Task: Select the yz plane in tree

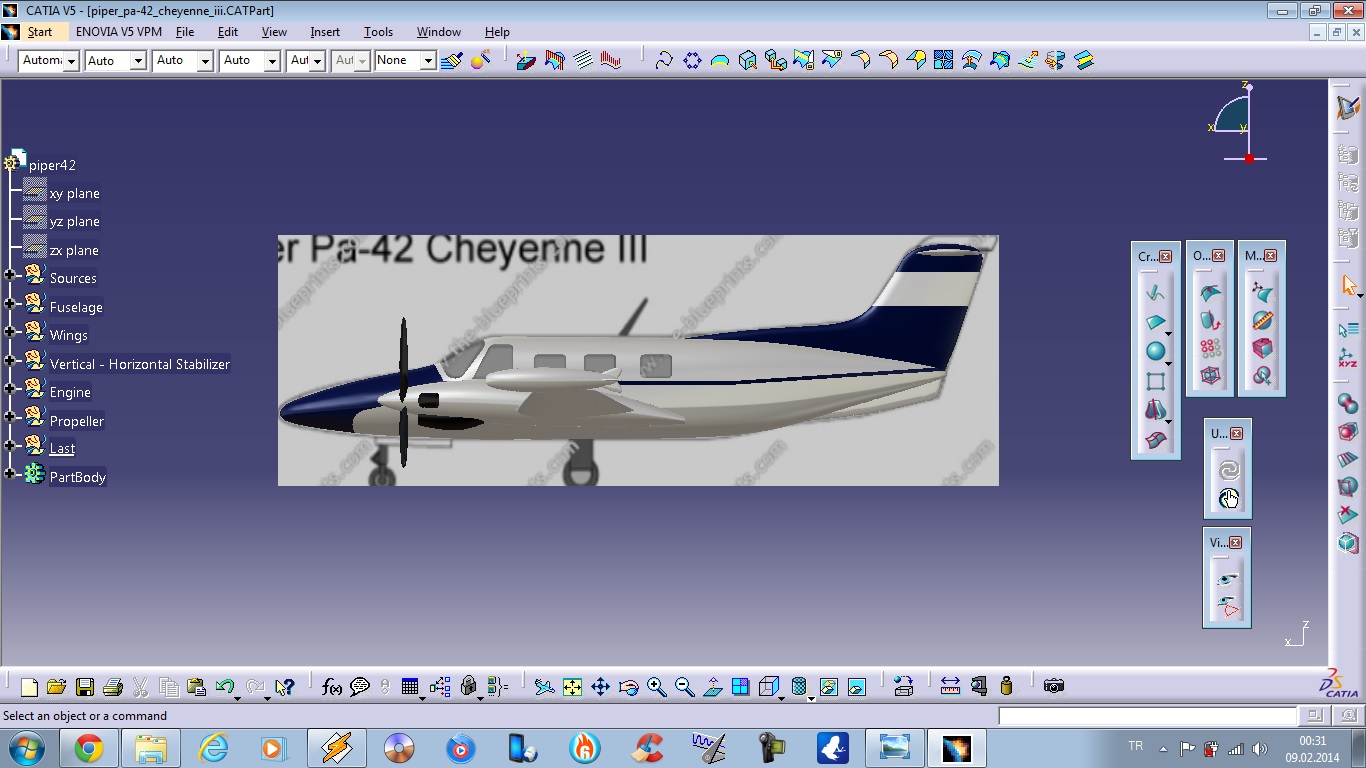Action: [x=74, y=221]
